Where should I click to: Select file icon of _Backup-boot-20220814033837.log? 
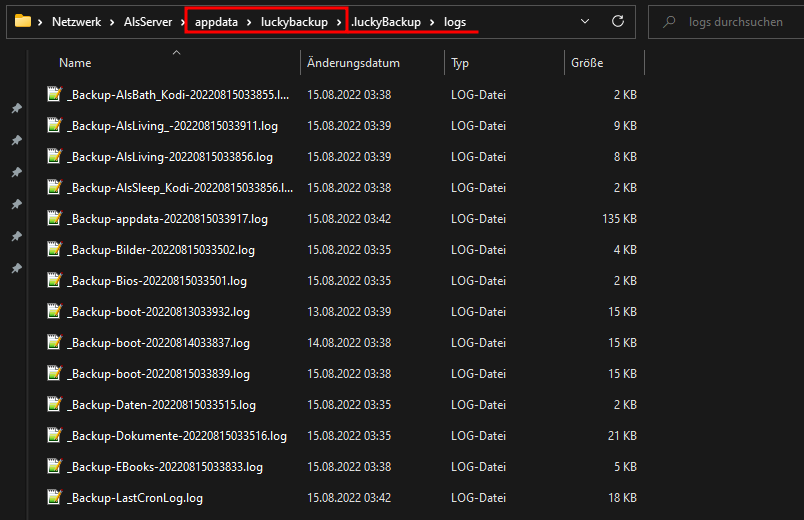54,343
